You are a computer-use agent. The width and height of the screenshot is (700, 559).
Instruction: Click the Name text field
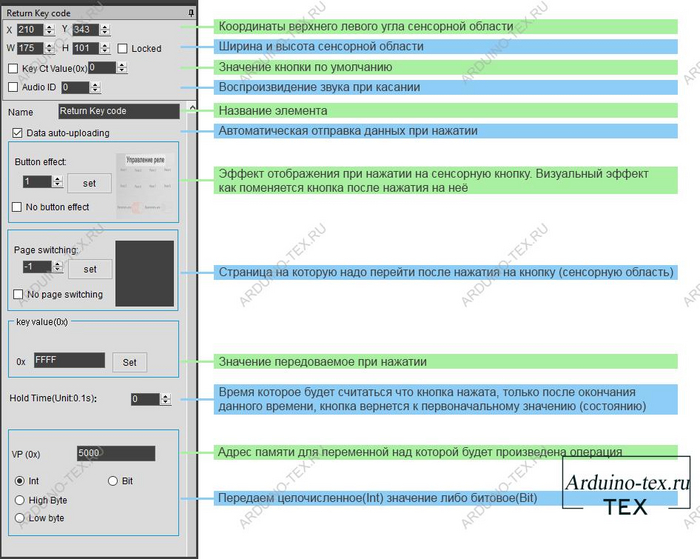coord(118,111)
